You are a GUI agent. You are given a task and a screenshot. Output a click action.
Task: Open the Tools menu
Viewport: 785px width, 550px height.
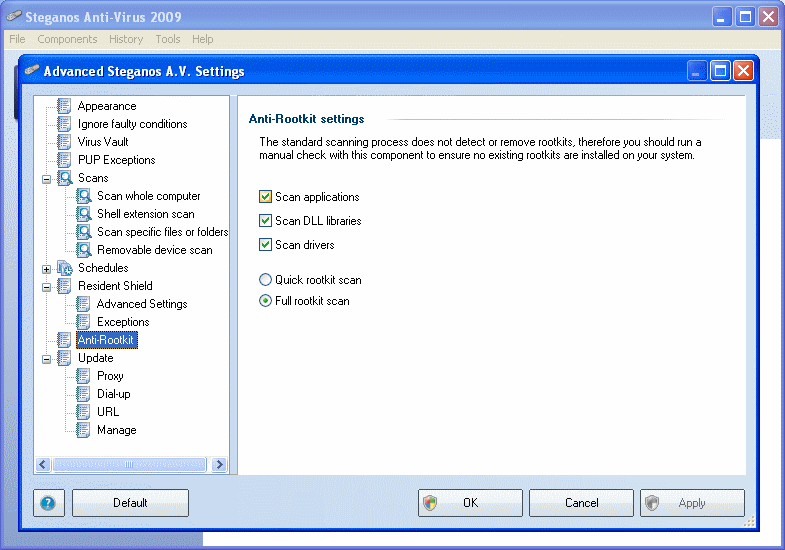[167, 39]
